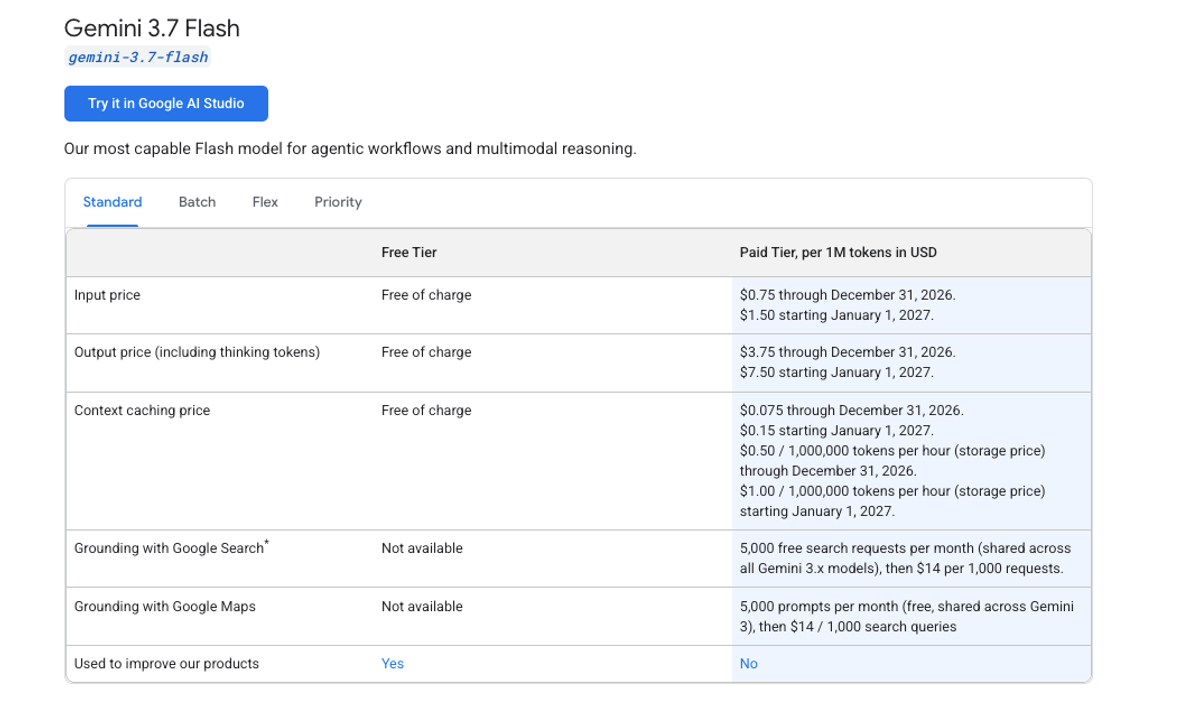This screenshot has height=725, width=1200.
Task: Click $0.75 through December 31, 2026 text
Action: click(847, 295)
